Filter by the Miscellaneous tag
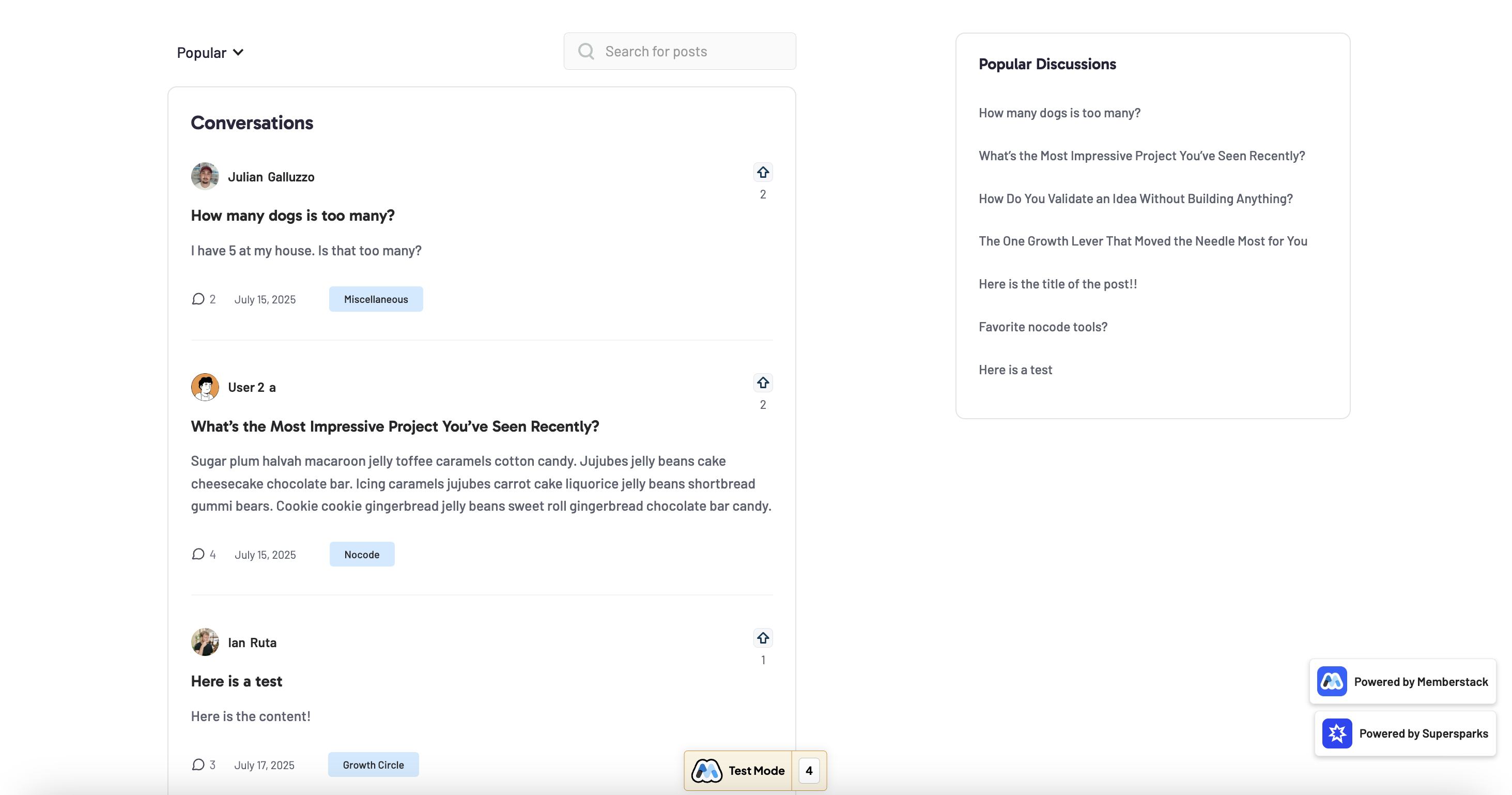Viewport: 1512px width, 795px height. click(x=376, y=299)
